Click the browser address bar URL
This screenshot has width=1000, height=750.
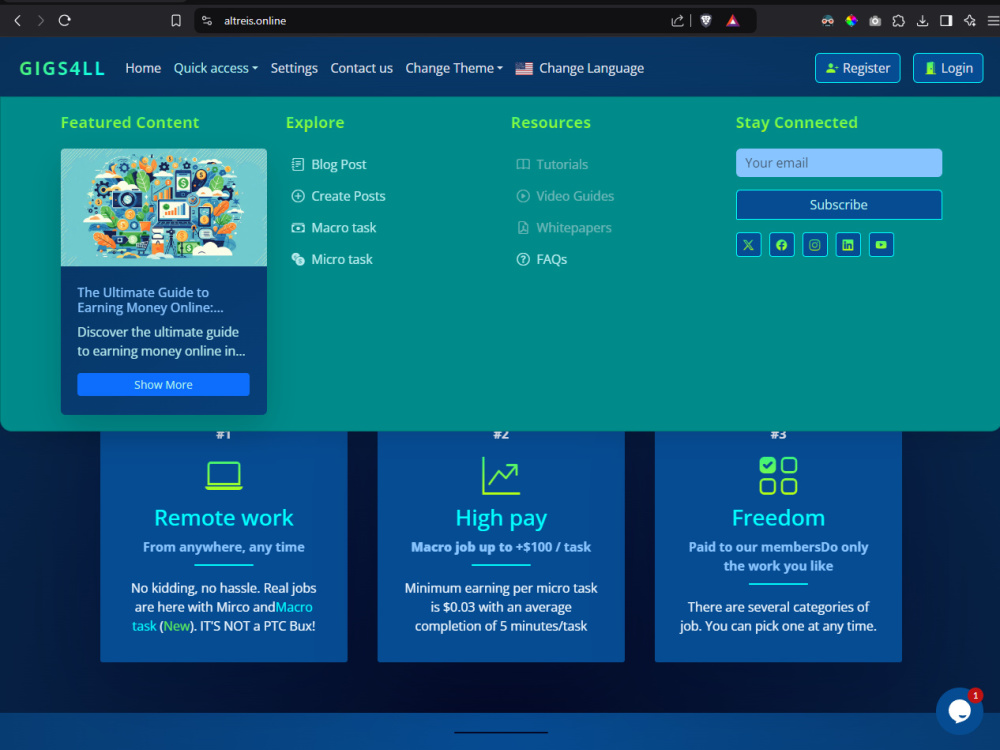click(x=254, y=20)
